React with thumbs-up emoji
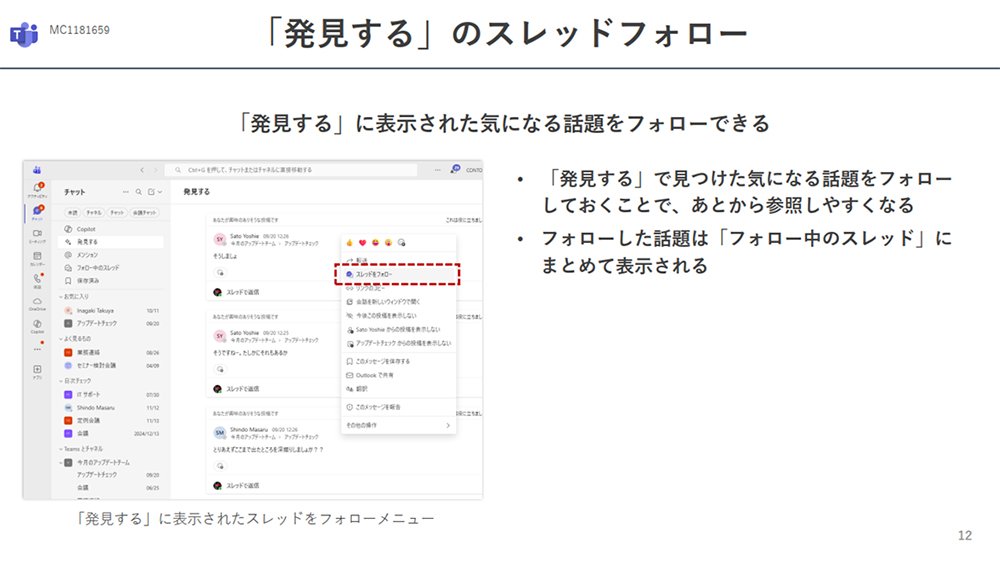1000x562 pixels. click(x=349, y=242)
